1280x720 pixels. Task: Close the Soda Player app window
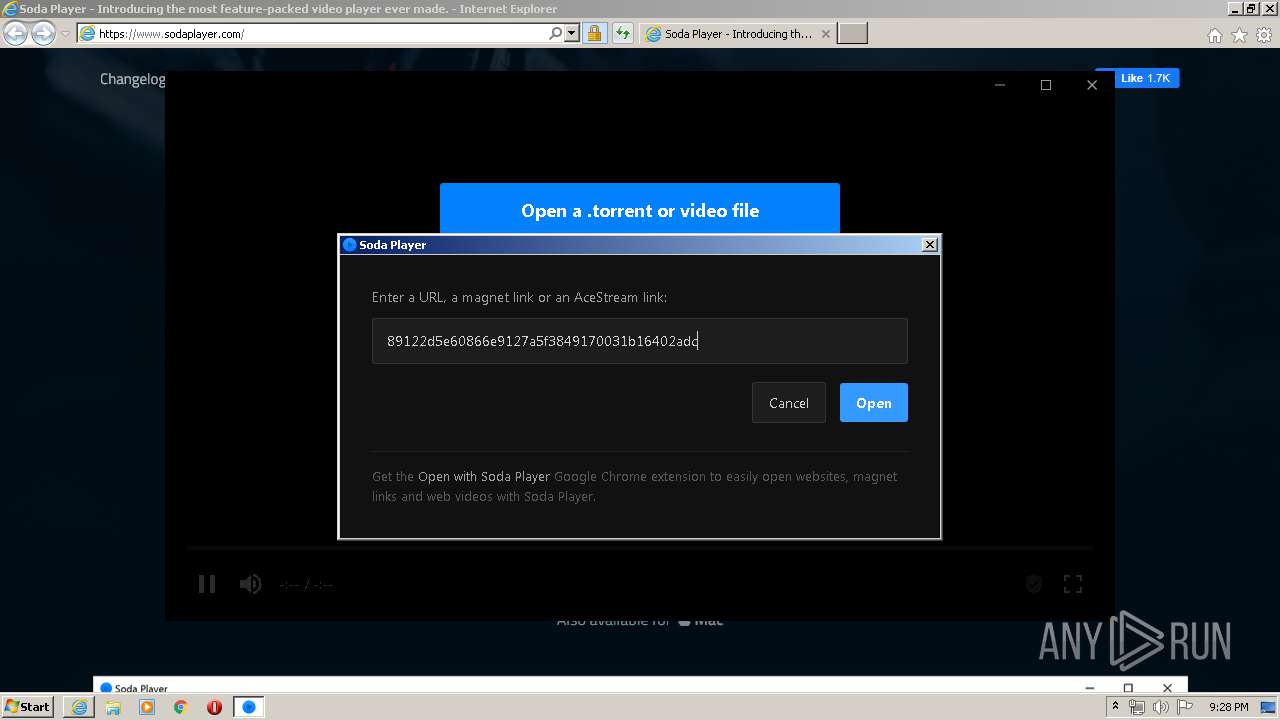[x=1092, y=85]
